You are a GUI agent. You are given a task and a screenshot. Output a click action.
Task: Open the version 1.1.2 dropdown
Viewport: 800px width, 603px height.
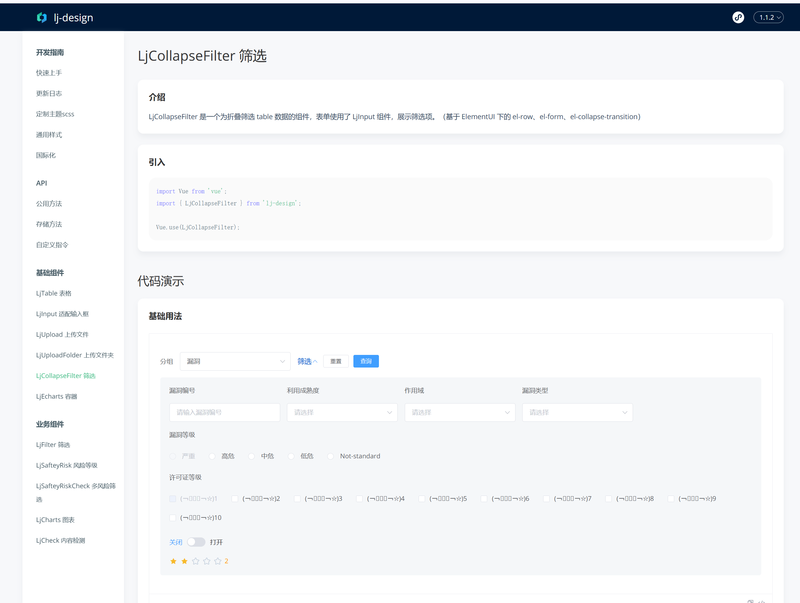click(770, 17)
